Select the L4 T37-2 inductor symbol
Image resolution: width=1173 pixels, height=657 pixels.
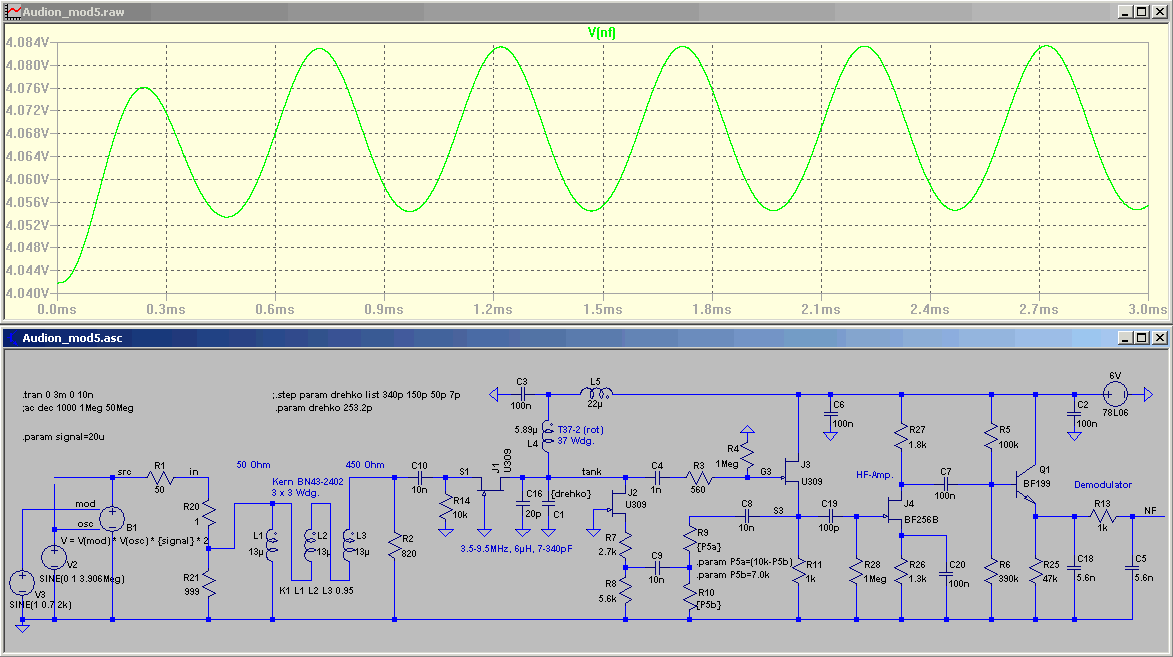coord(548,436)
